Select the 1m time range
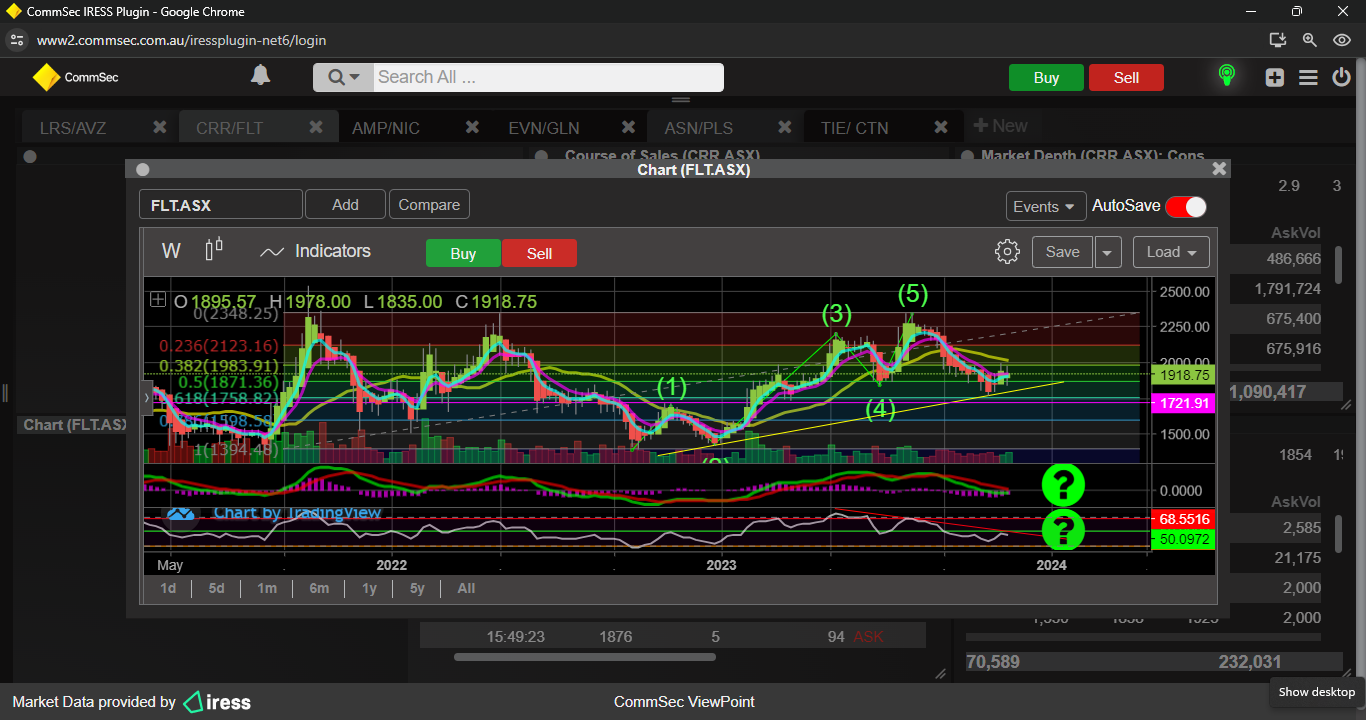Screen dimensions: 1366x720 (267, 588)
